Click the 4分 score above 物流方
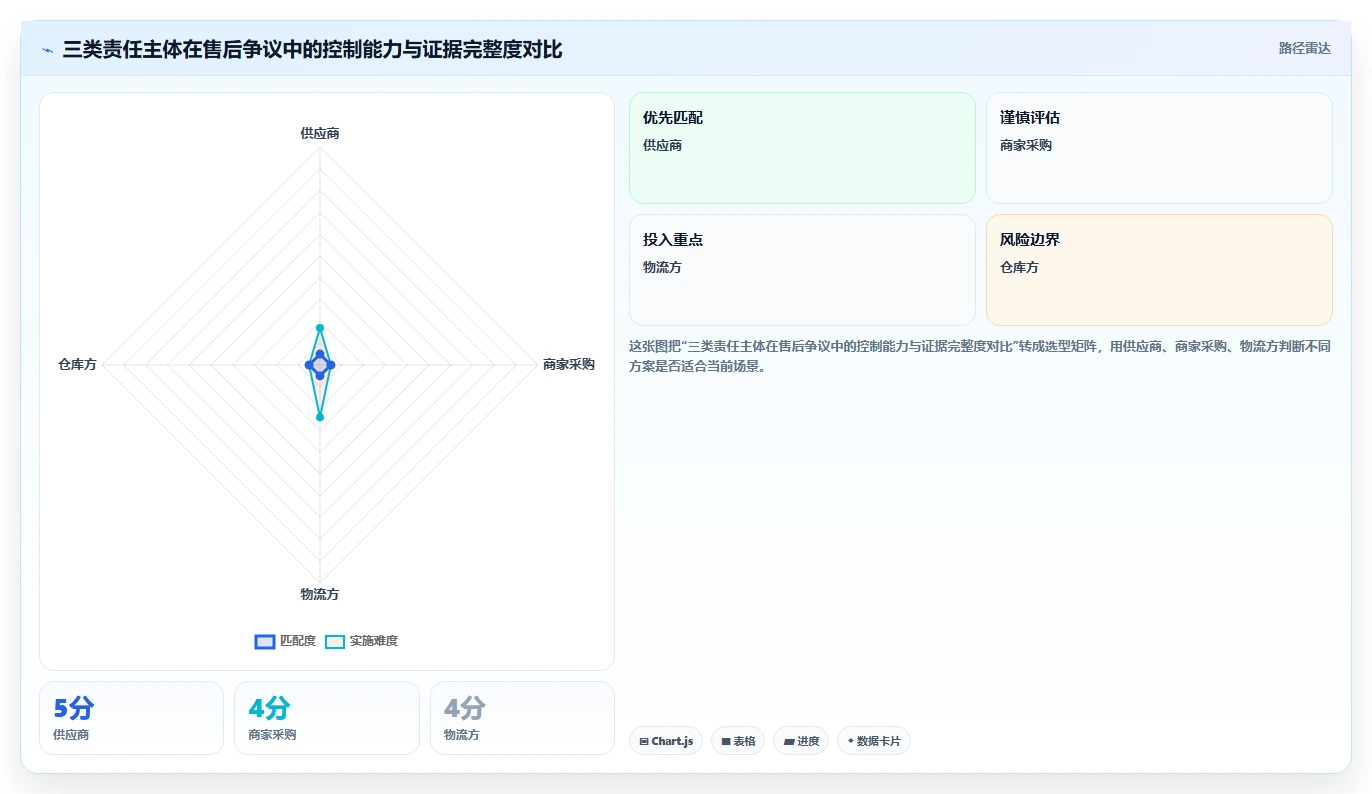This screenshot has height=794, width=1372. click(x=464, y=709)
